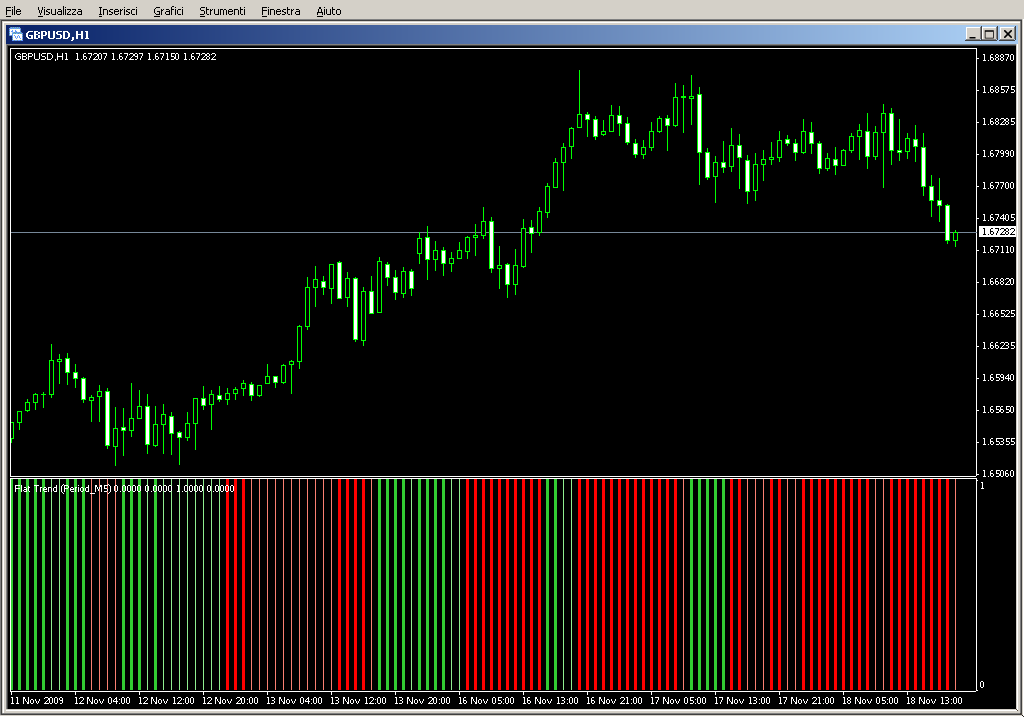Image resolution: width=1024 pixels, height=717 pixels.
Task: Click the 16 Nov 05:00 time label
Action: click(486, 701)
